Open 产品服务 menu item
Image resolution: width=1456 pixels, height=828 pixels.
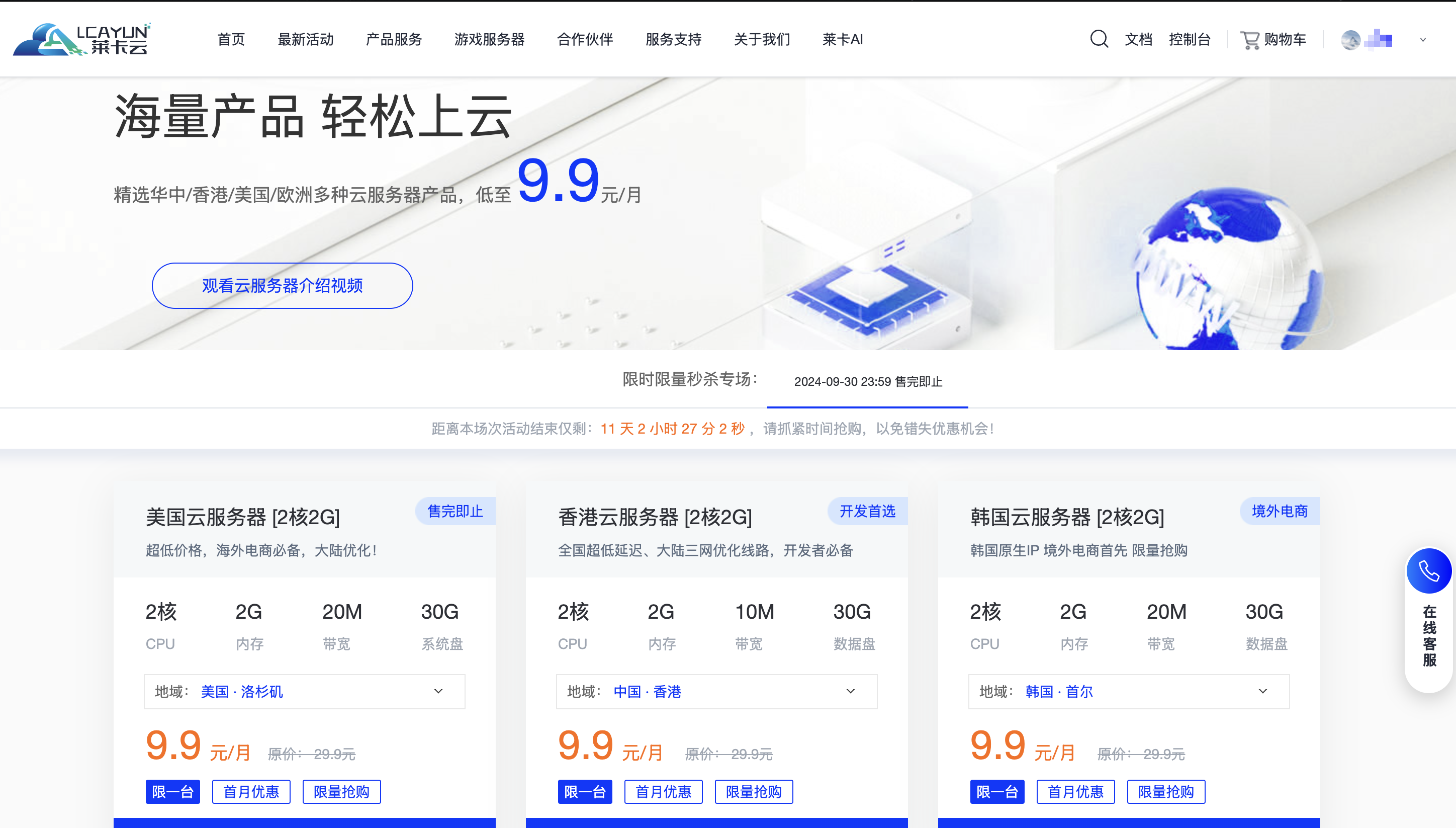click(x=394, y=39)
